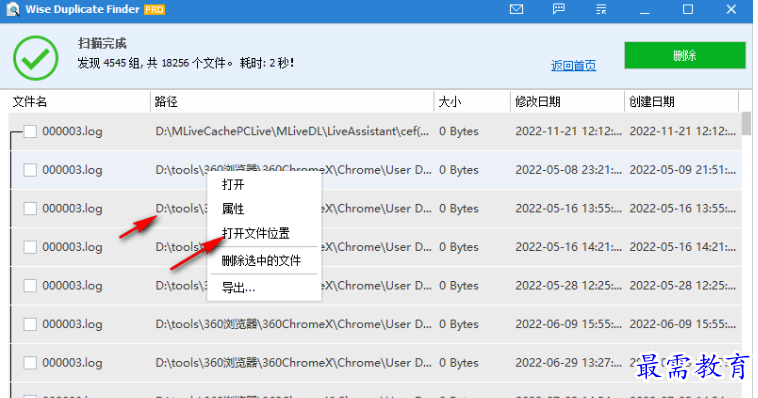Click the PRO badge in title bar
Image resolution: width=758 pixels, height=398 pixels.
pyautogui.click(x=154, y=10)
